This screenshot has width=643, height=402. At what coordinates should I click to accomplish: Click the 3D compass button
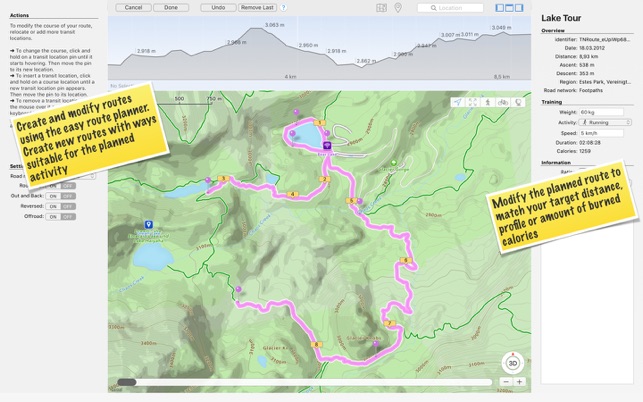pyautogui.click(x=513, y=363)
